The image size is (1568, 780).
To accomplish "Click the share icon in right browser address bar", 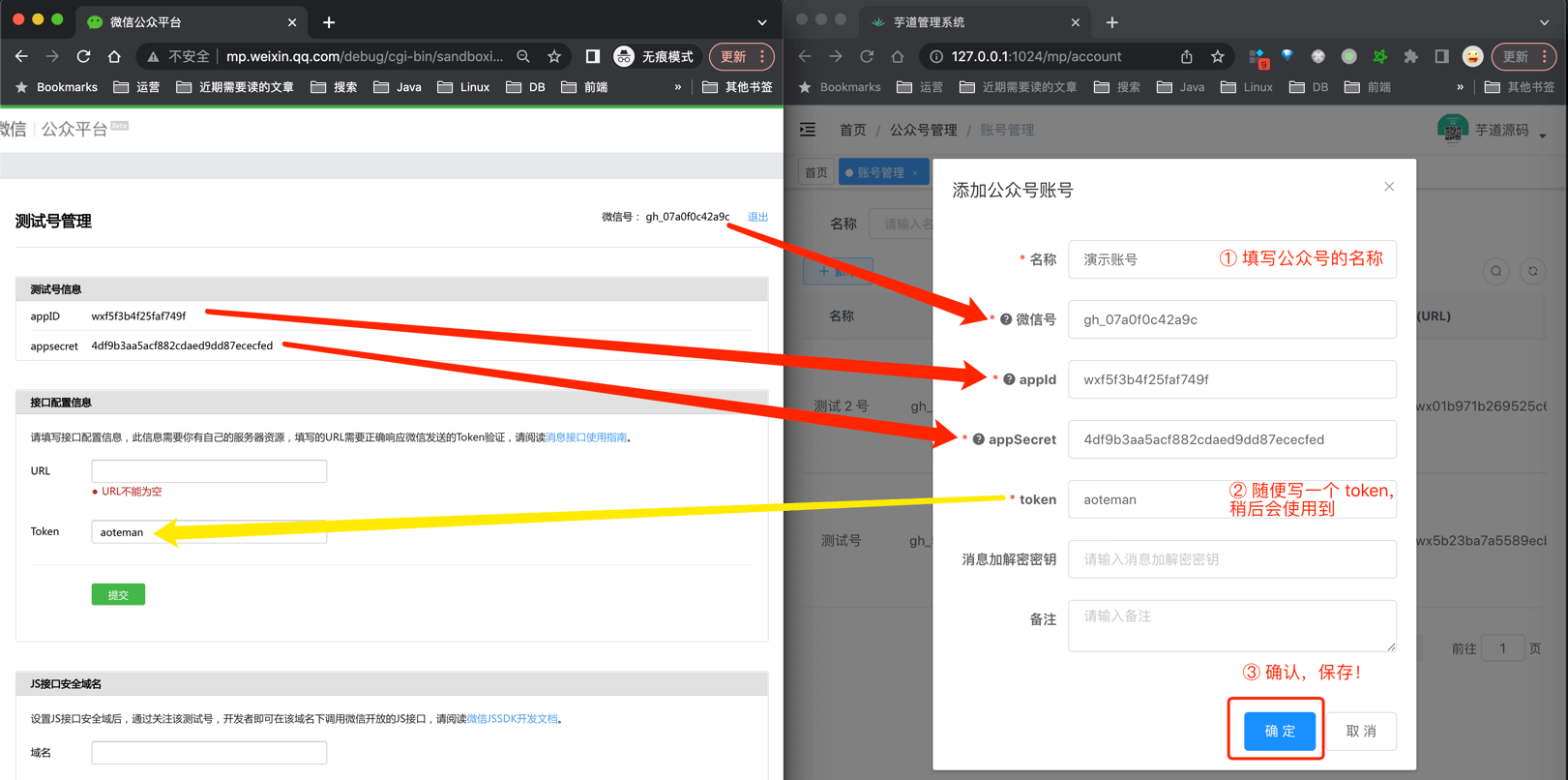I will point(1186,57).
